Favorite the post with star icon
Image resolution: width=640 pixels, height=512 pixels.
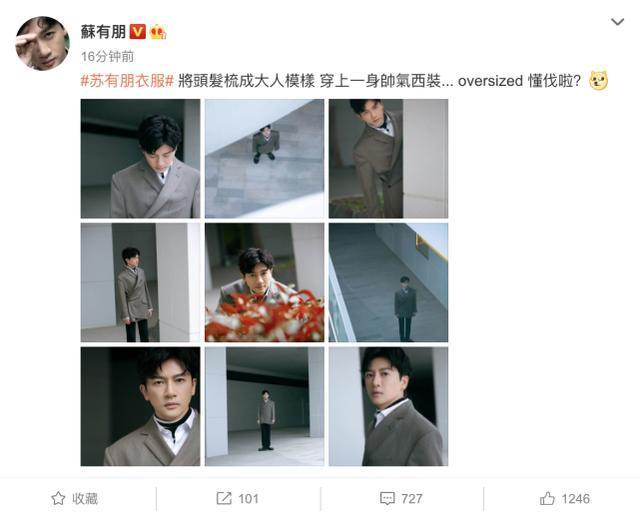click(x=58, y=498)
